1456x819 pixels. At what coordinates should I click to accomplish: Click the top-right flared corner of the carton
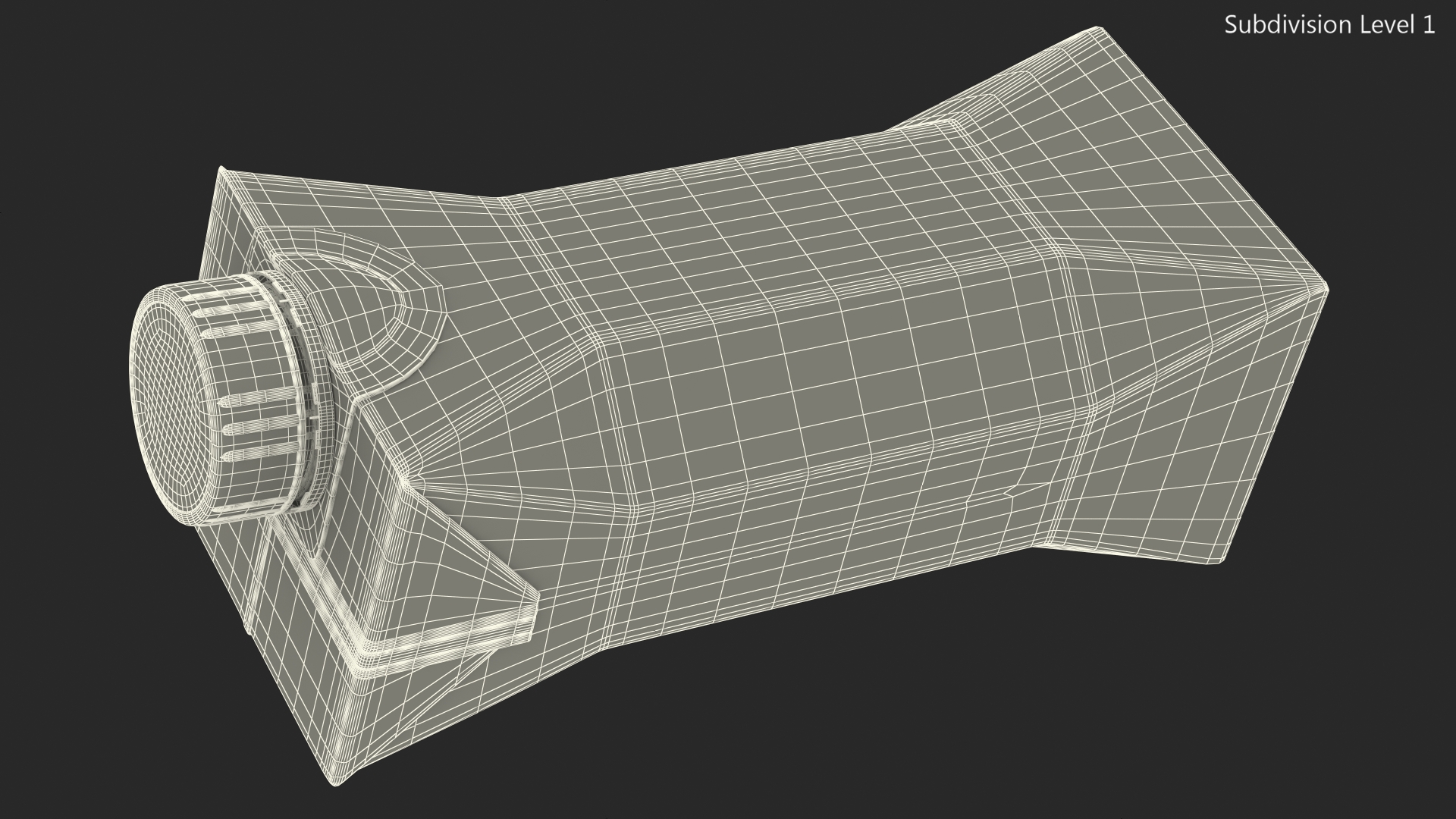pyautogui.click(x=1096, y=32)
